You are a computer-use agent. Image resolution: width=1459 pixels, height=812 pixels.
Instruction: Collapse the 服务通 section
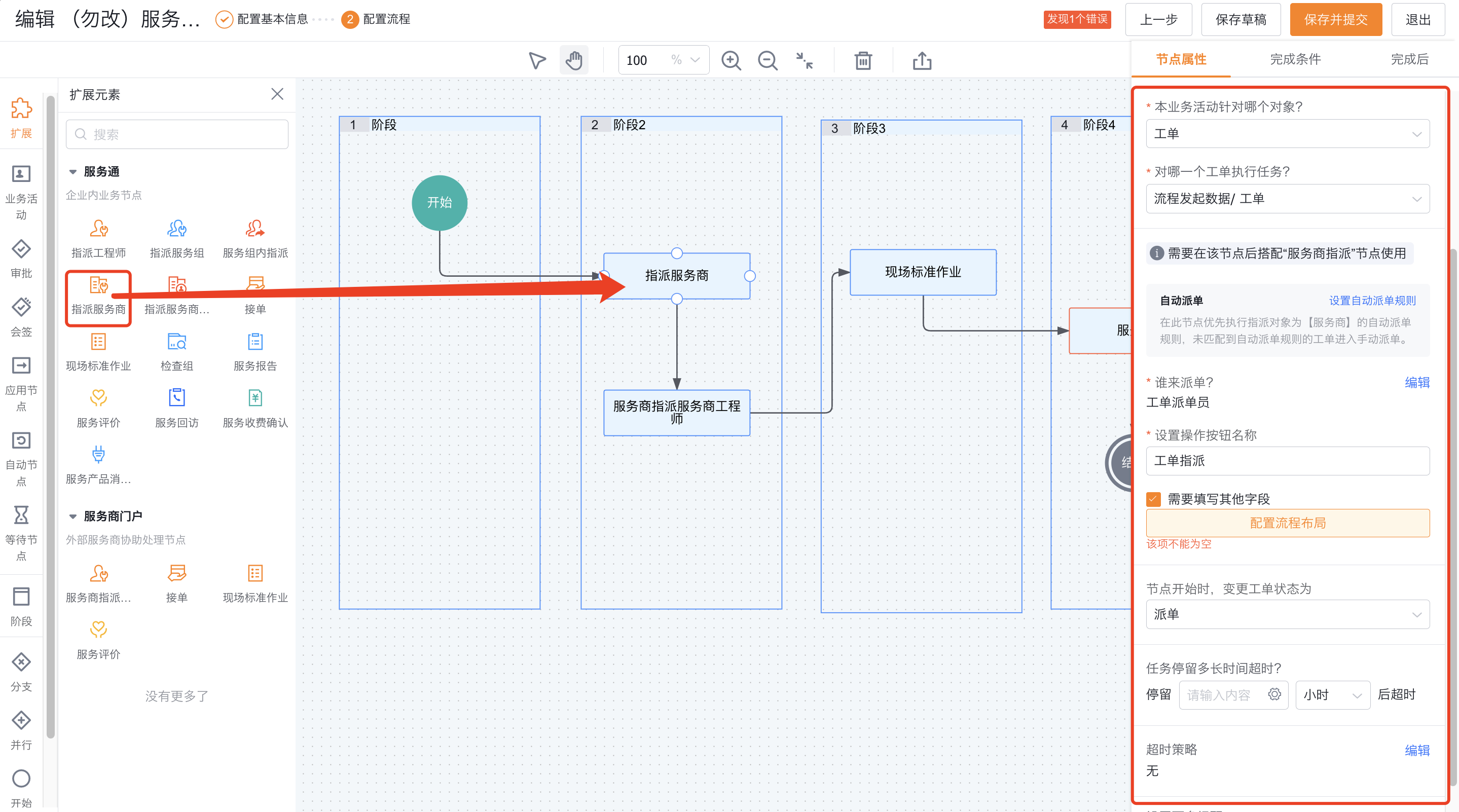[x=73, y=171]
